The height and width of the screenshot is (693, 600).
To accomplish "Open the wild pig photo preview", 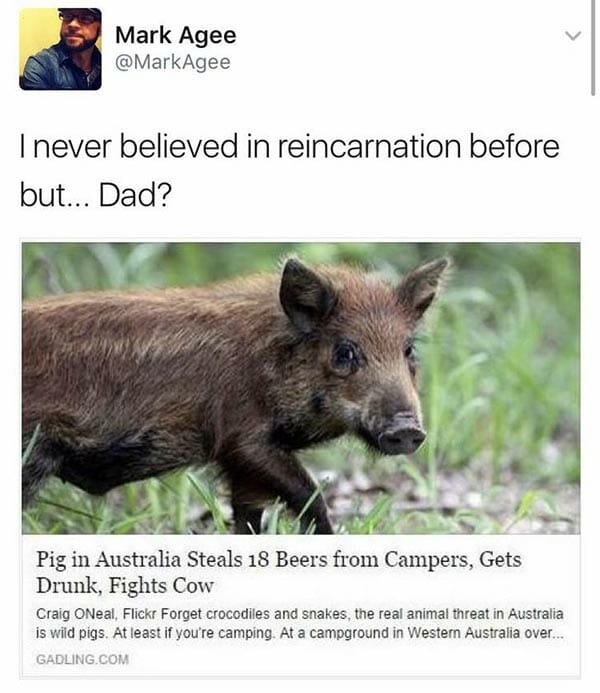I will (301, 388).
